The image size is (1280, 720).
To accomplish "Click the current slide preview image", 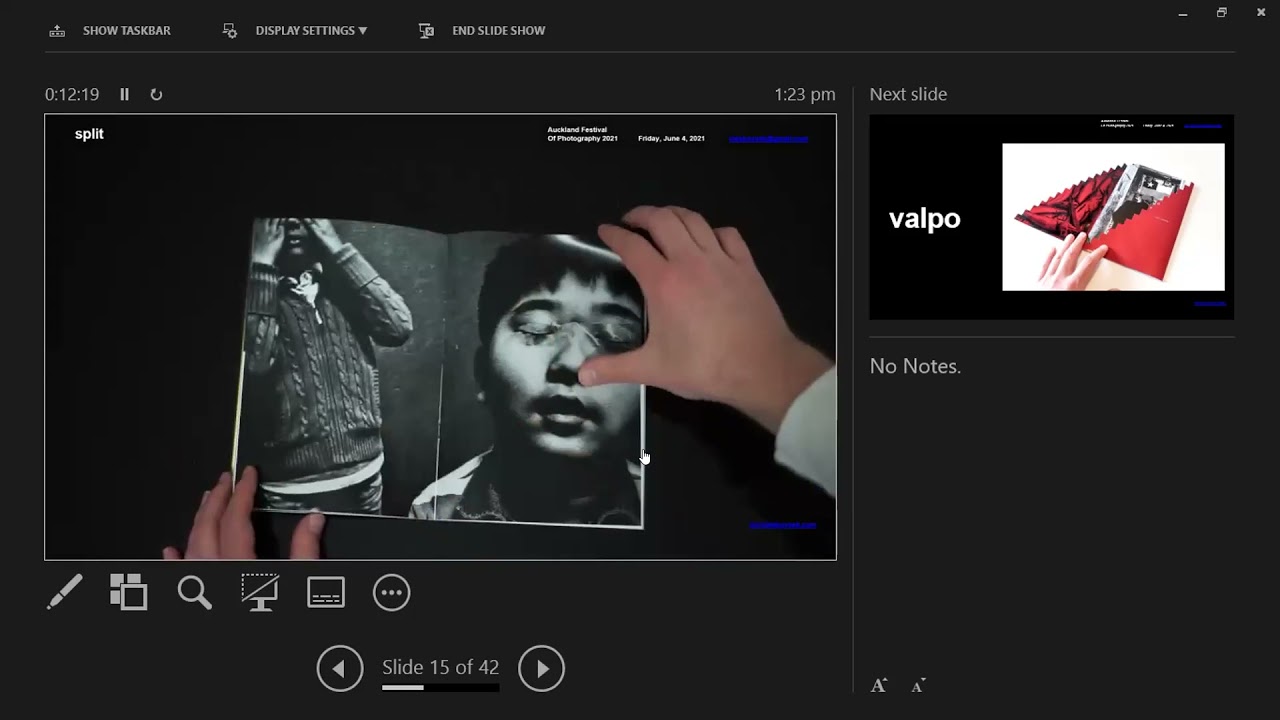I will [440, 337].
